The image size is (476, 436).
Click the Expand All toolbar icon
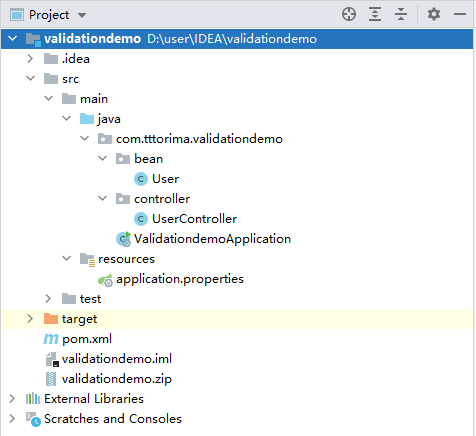[x=375, y=14]
